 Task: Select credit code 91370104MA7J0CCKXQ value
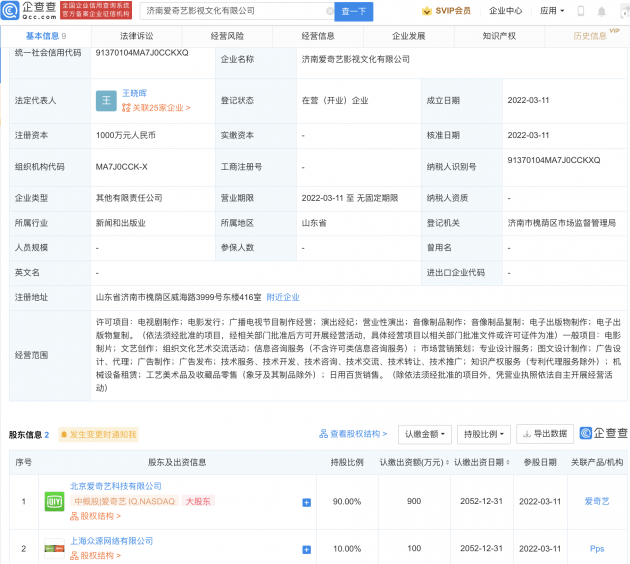[142, 53]
